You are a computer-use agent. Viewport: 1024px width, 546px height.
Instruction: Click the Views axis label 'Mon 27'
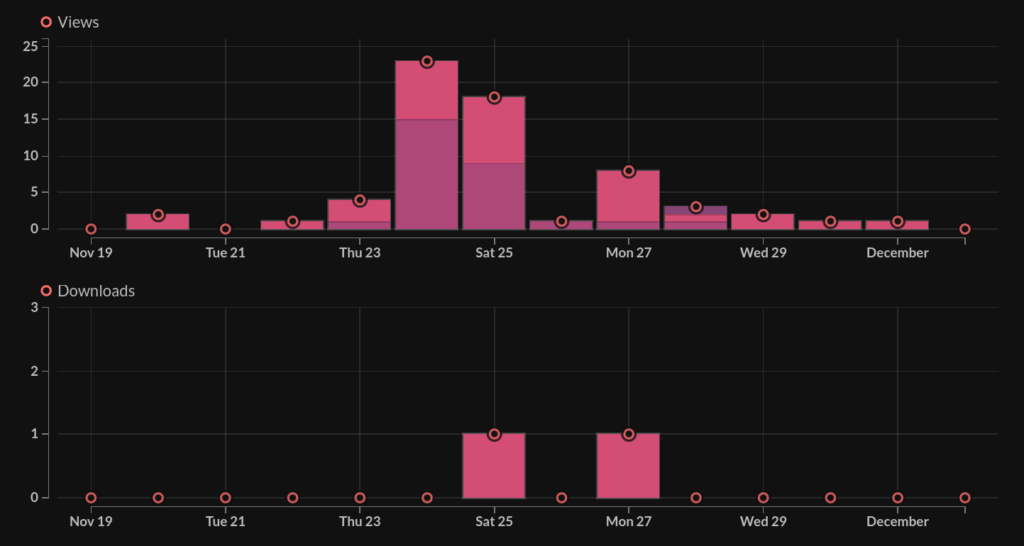point(629,253)
